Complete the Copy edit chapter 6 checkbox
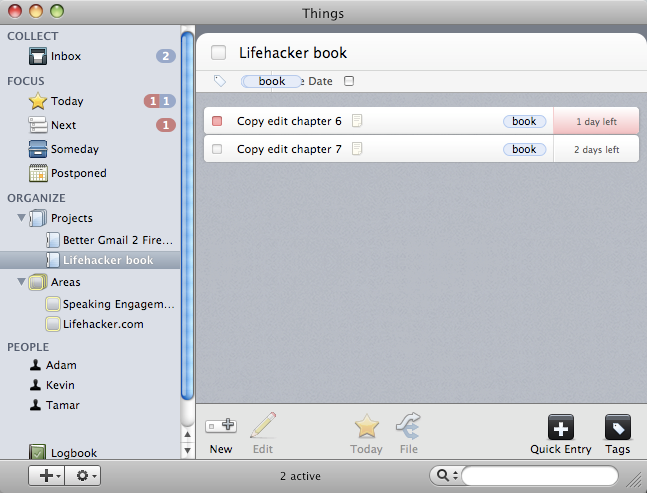Screen dimensions: 647x493 coord(217,121)
